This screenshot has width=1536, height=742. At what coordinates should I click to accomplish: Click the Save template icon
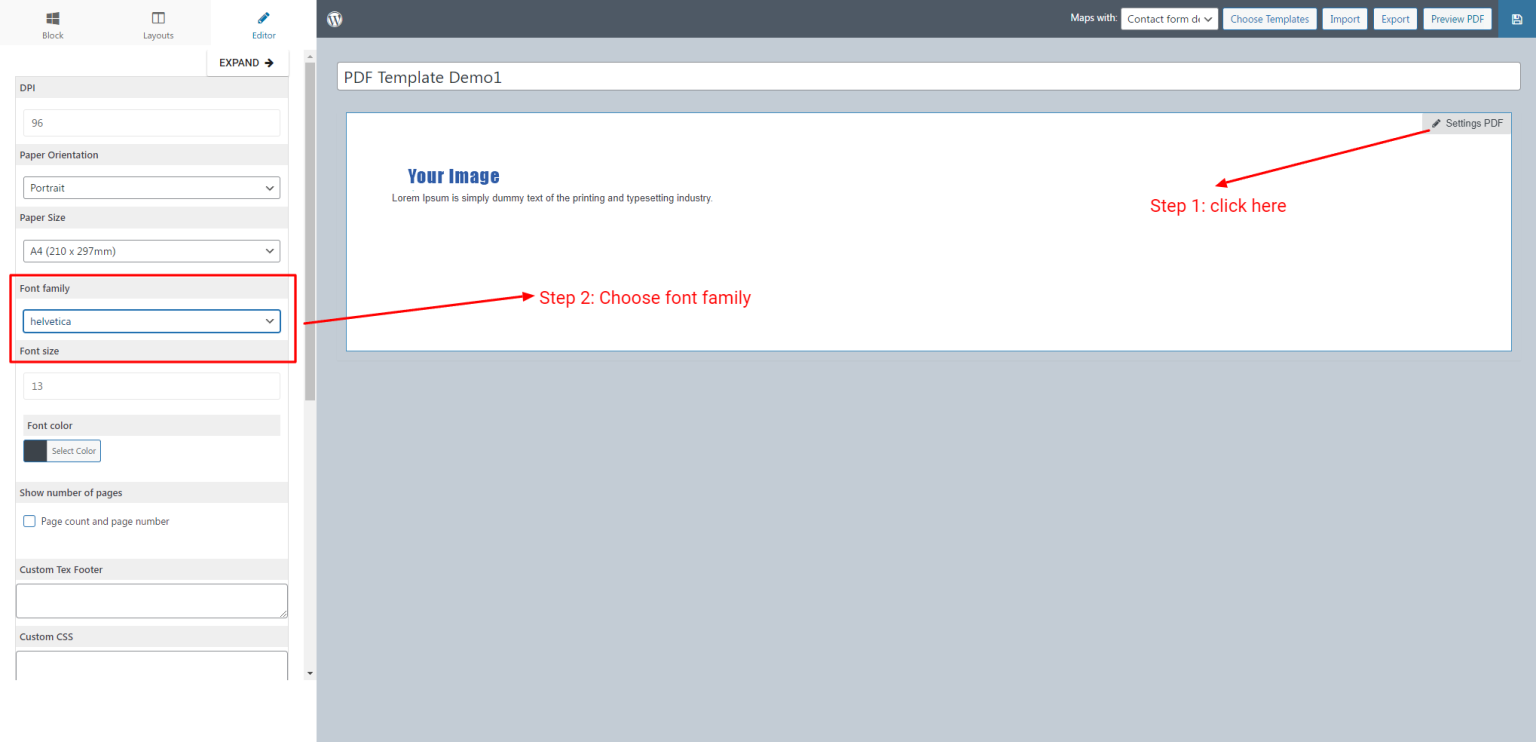(x=1517, y=18)
